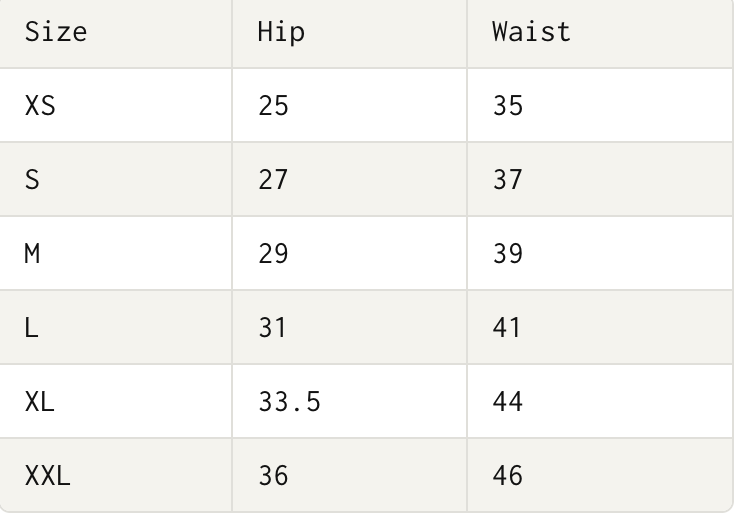Click the hip value 33.5

click(x=289, y=401)
